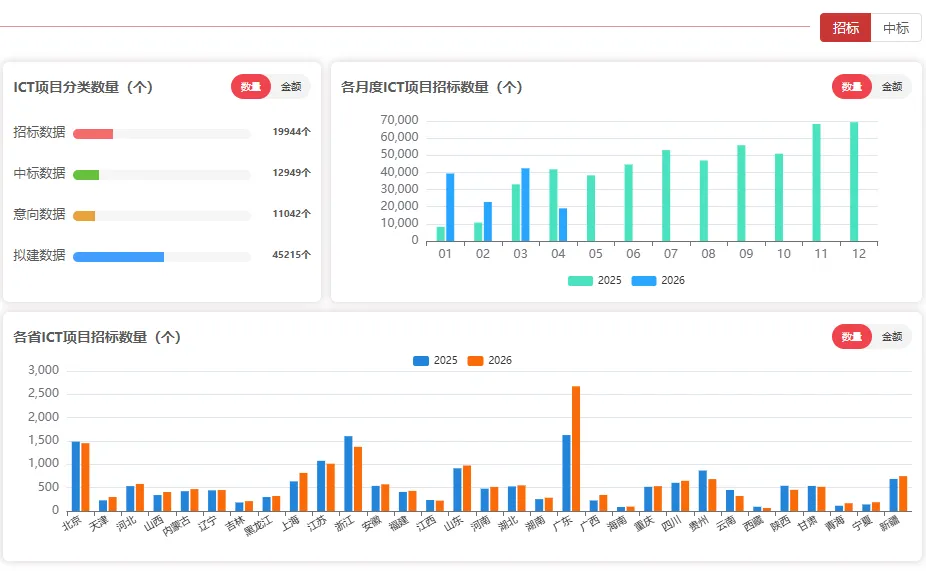Select 金额 in 各月度ICT项目招标数量 card
The image size is (926, 571).
(x=892, y=87)
